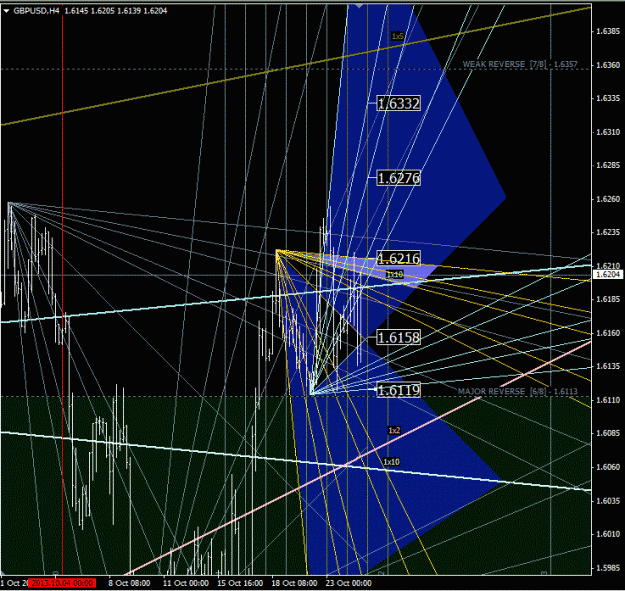Select the 1.6332 price level box
Viewport: 625px width, 591px height.
click(398, 104)
